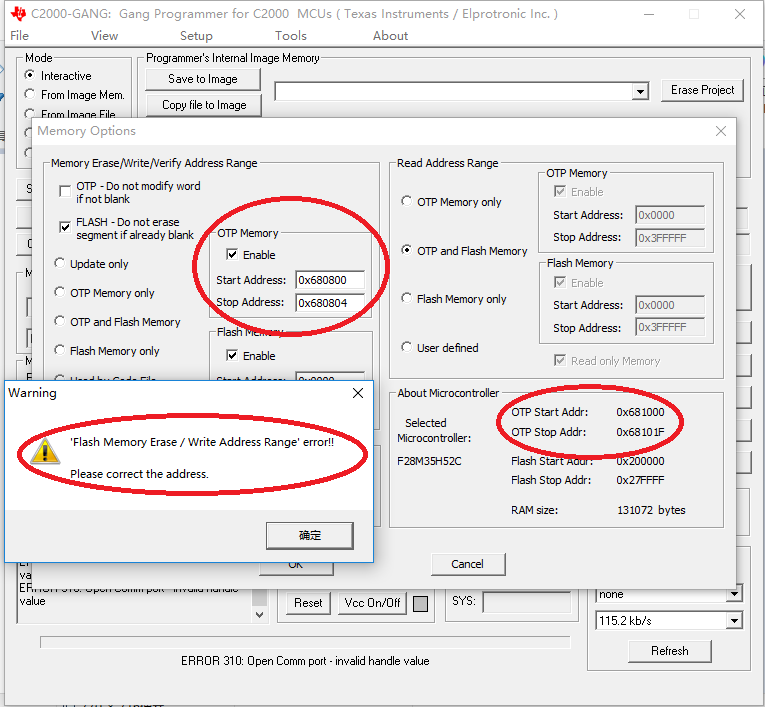Screen dimensions: 768x712
Task: Click Vcc On/Off button
Action: (x=372, y=603)
